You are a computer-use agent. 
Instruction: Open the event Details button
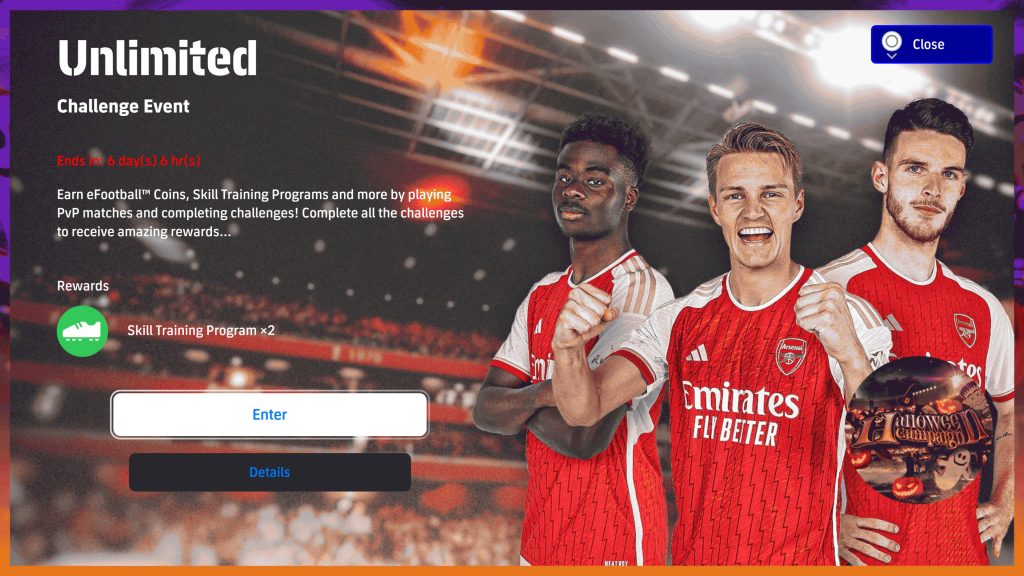point(270,472)
